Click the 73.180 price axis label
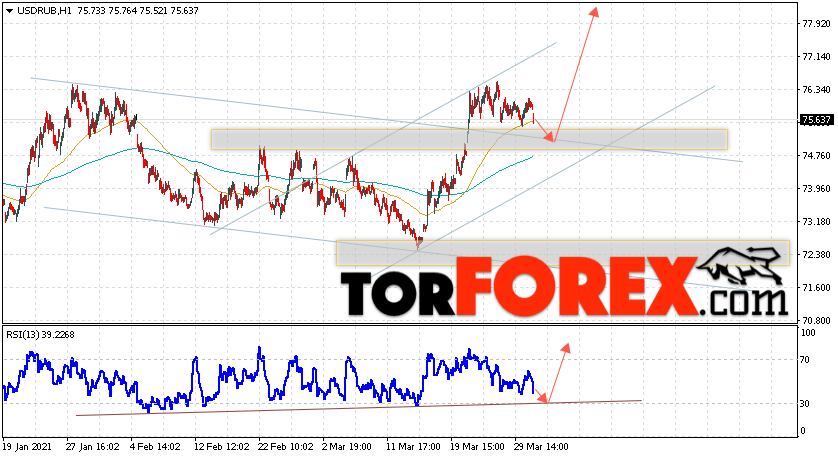The height and width of the screenshot is (458, 838). pos(817,222)
